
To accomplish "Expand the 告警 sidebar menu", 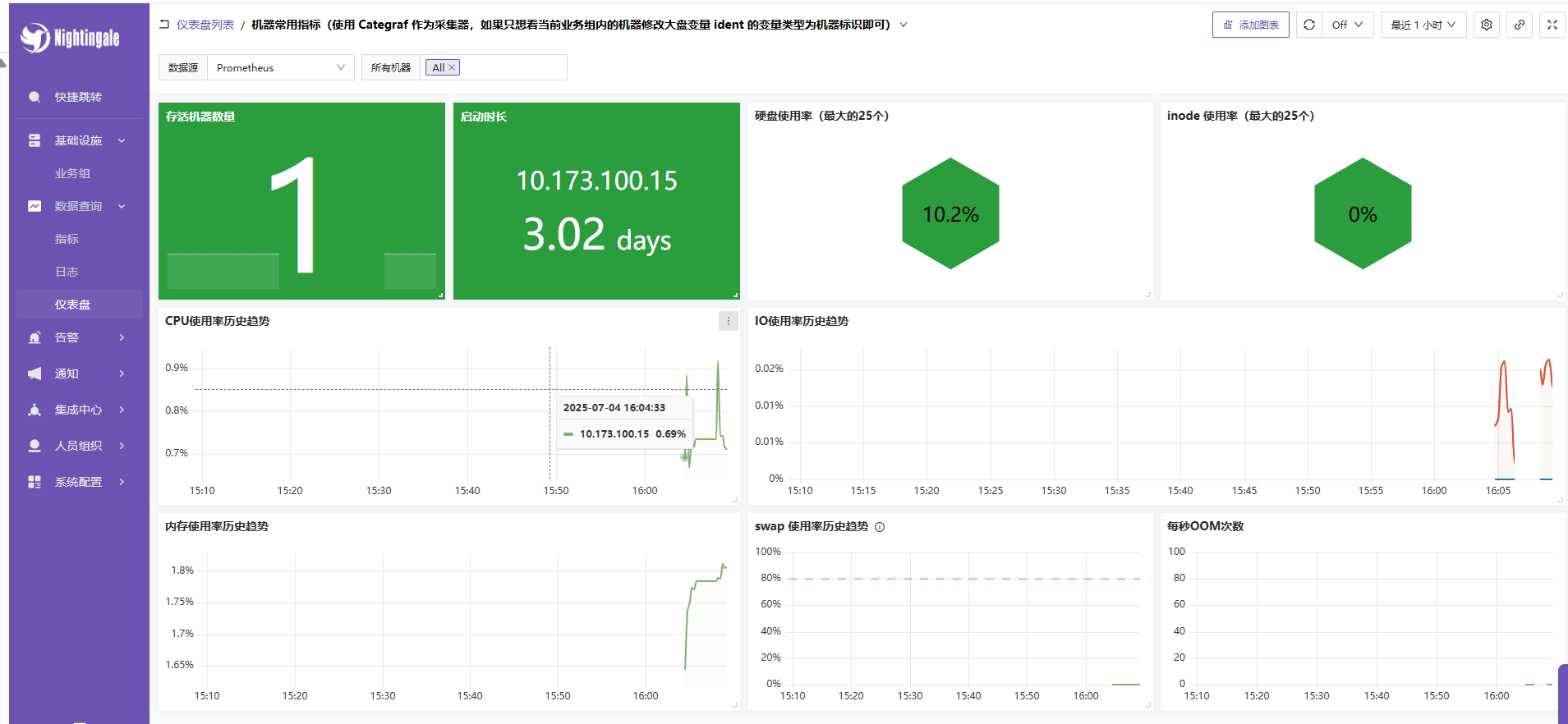I will pyautogui.click(x=78, y=337).
